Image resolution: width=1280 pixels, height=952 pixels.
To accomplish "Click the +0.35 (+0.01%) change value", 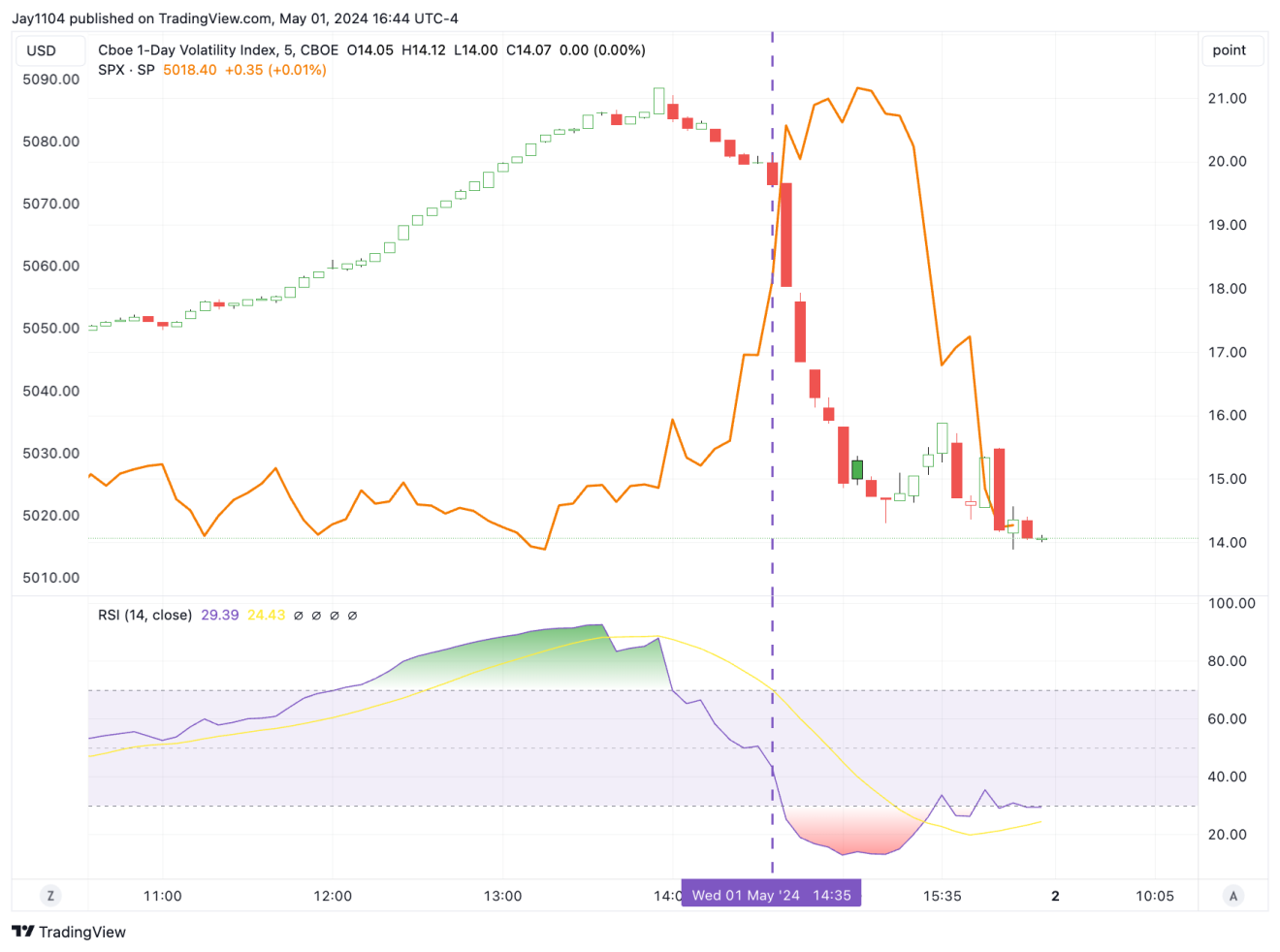I will [x=275, y=70].
